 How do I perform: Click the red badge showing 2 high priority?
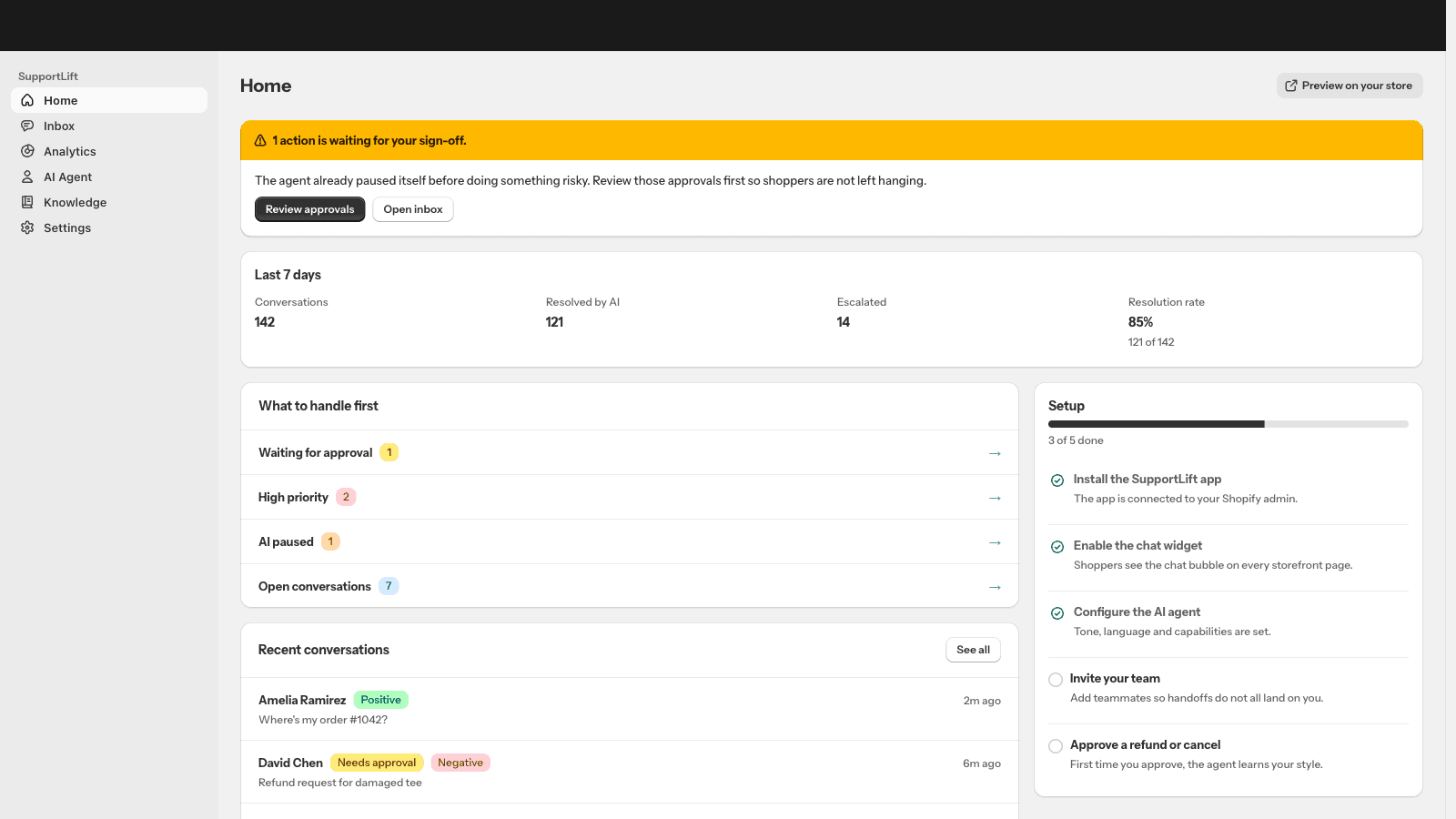click(346, 497)
